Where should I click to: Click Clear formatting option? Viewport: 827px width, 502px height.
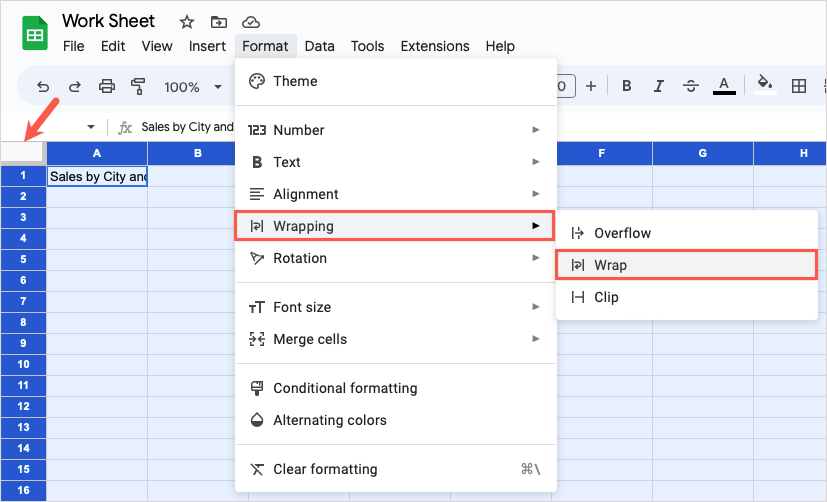(x=325, y=469)
